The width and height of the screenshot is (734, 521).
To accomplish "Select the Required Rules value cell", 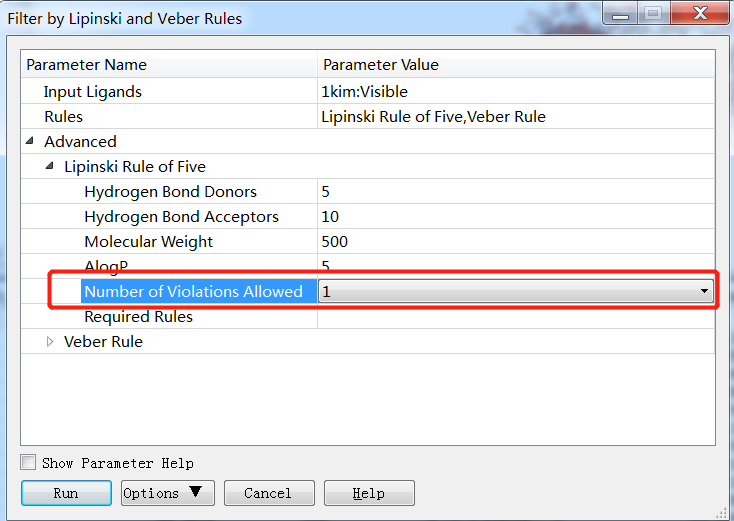I will (516, 316).
